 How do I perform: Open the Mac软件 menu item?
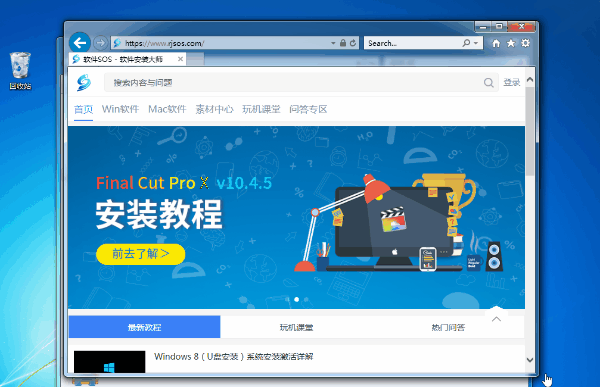167,109
